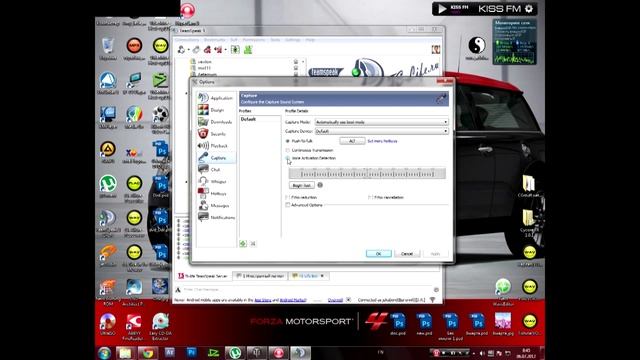The height and width of the screenshot is (360, 640).
Task: Click the last green icon in TeamSpeak toolbar
Action: click(x=248, y=50)
